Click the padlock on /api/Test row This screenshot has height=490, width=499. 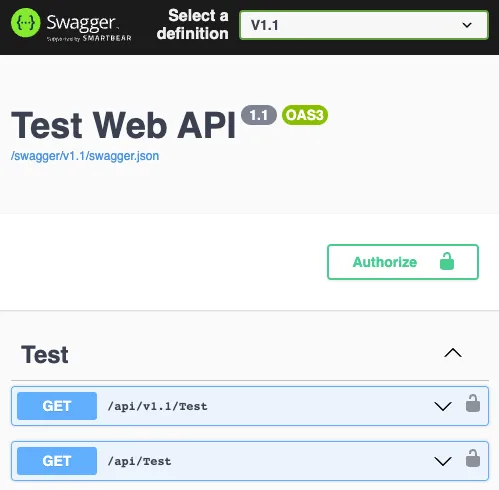click(x=473, y=458)
